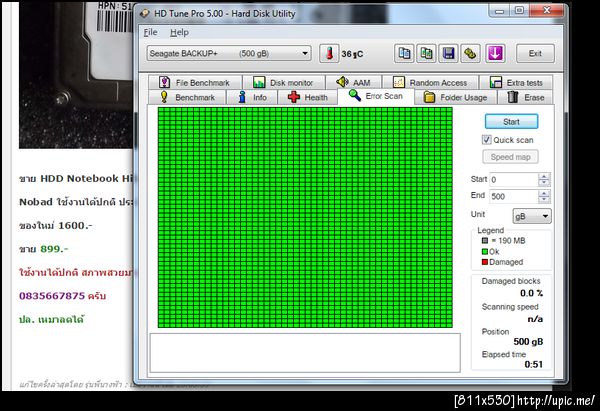Select the Error Scan tab
Image resolution: width=600 pixels, height=411 pixels.
click(376, 96)
